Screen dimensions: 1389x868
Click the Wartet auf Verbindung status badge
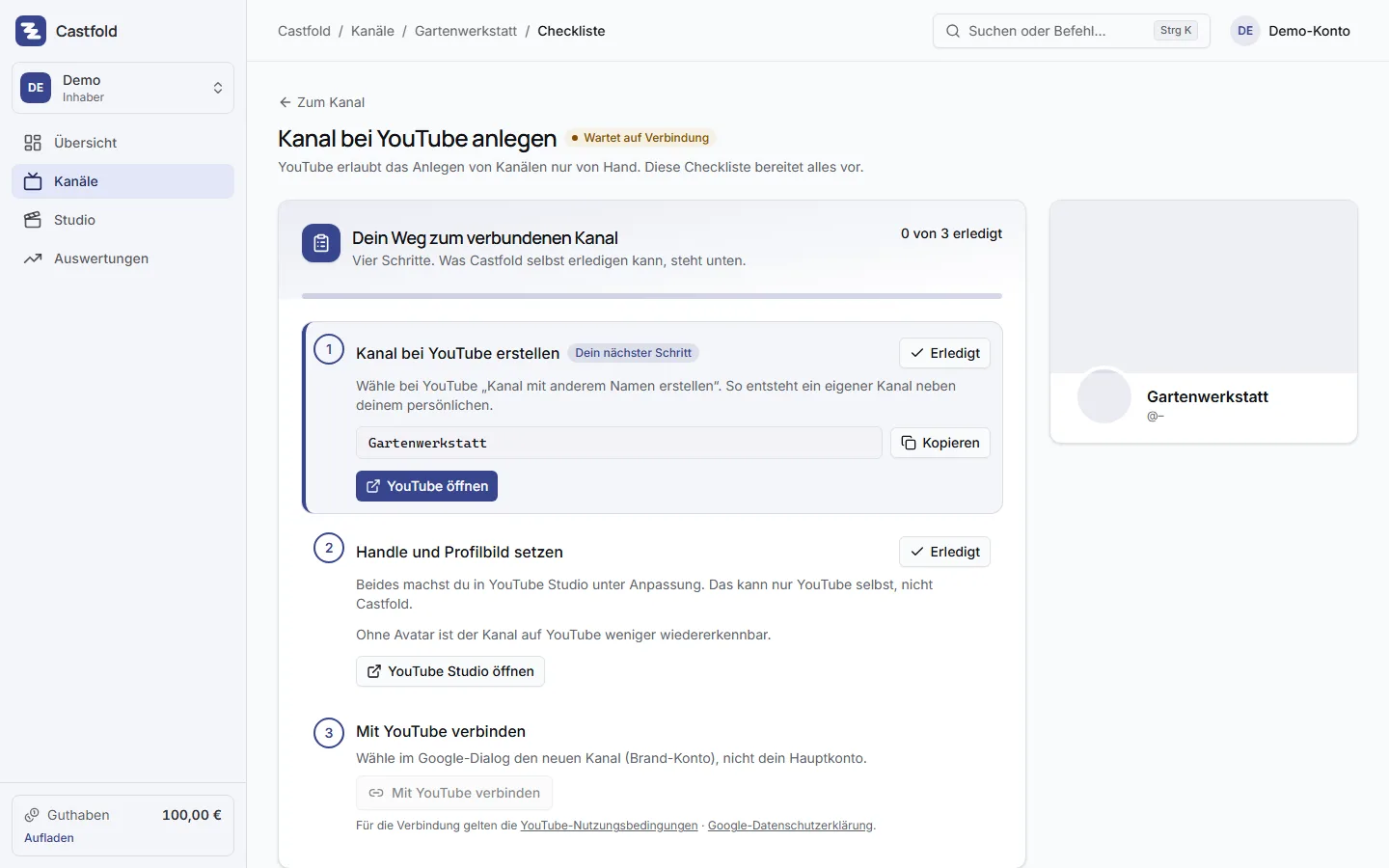tap(641, 138)
